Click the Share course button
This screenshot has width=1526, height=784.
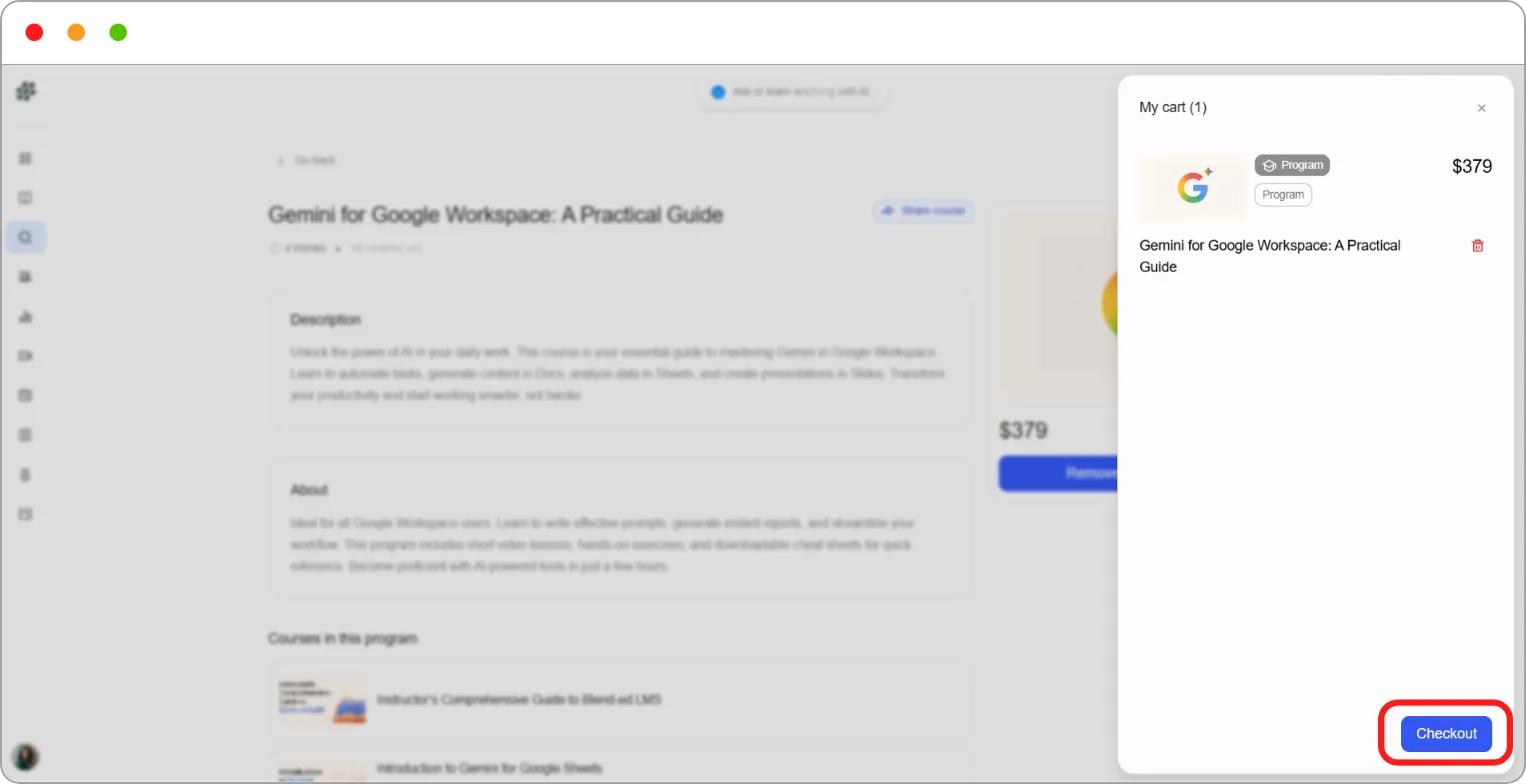tap(923, 211)
